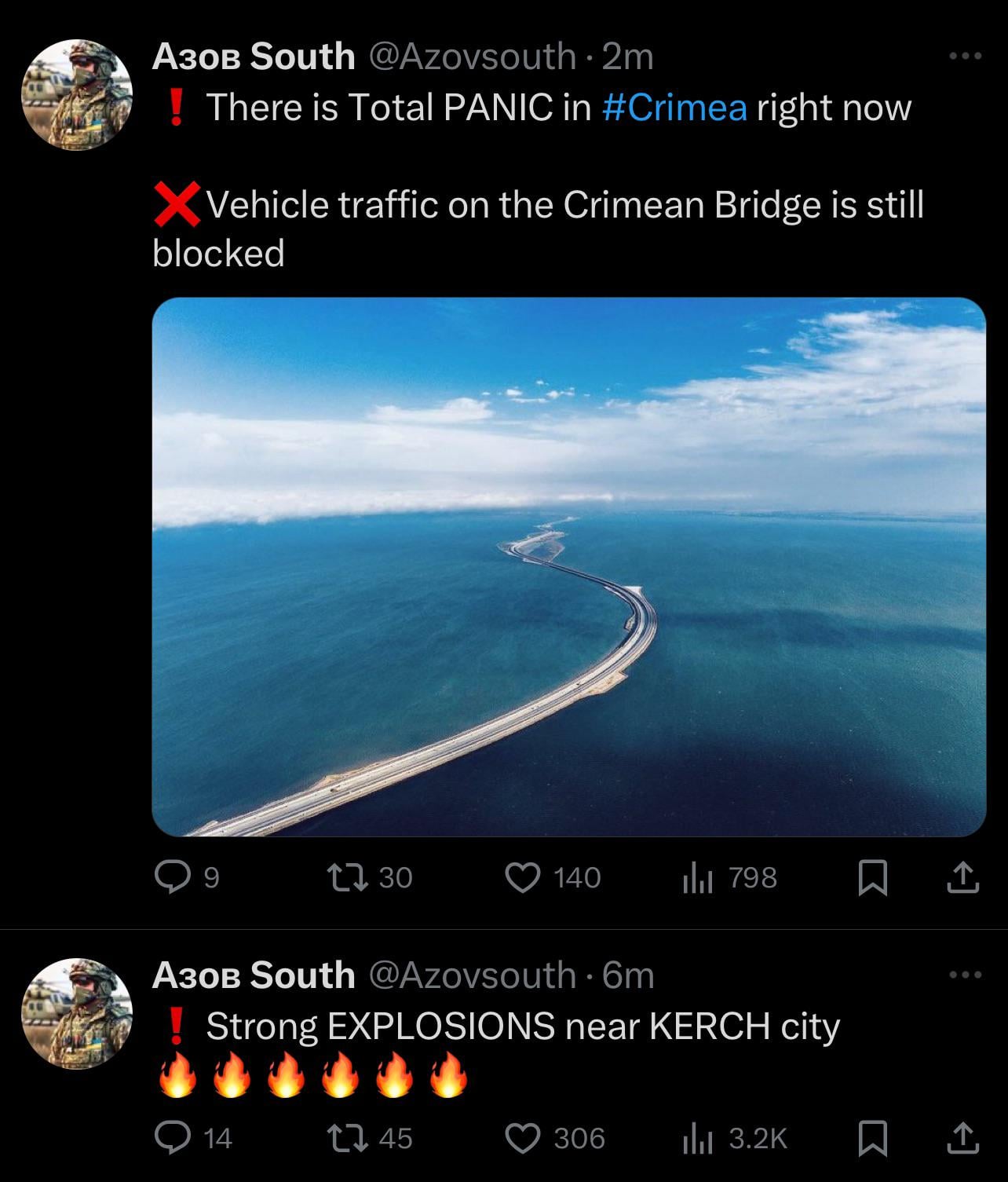The height and width of the screenshot is (1182, 1008).
Task: Share the Crimean Bridge tweet
Action: tap(962, 877)
